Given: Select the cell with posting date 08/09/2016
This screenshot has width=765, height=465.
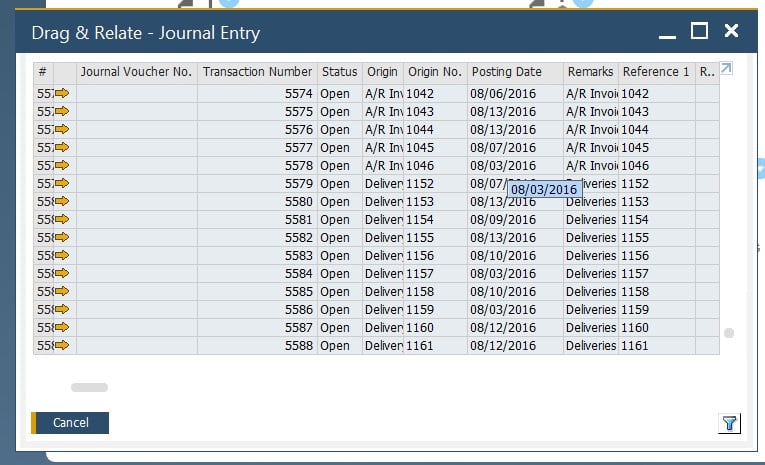Looking at the screenshot, I should [x=503, y=219].
